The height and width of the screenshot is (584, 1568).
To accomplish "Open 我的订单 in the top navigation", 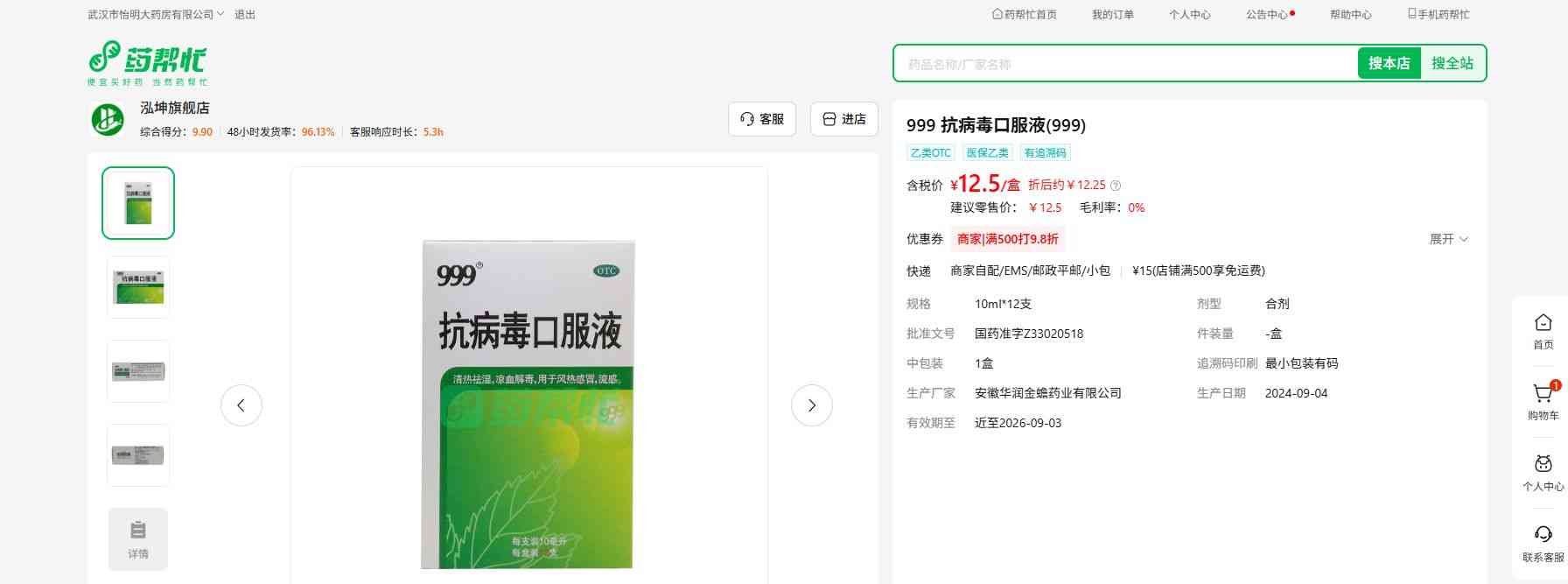I will point(1112,15).
